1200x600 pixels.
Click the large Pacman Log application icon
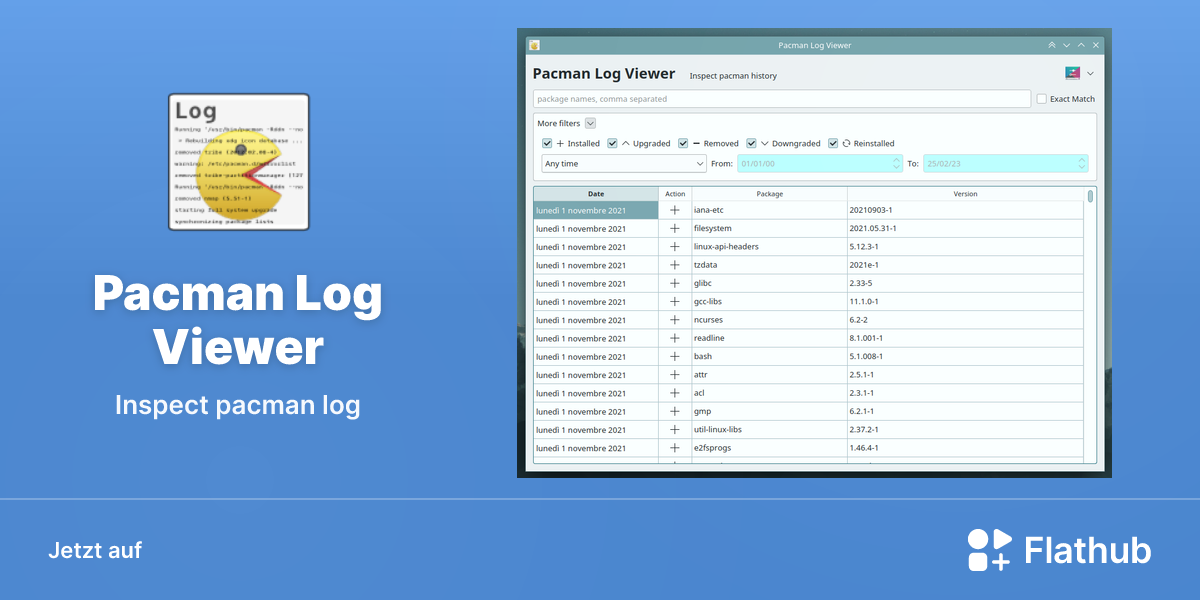(x=239, y=162)
